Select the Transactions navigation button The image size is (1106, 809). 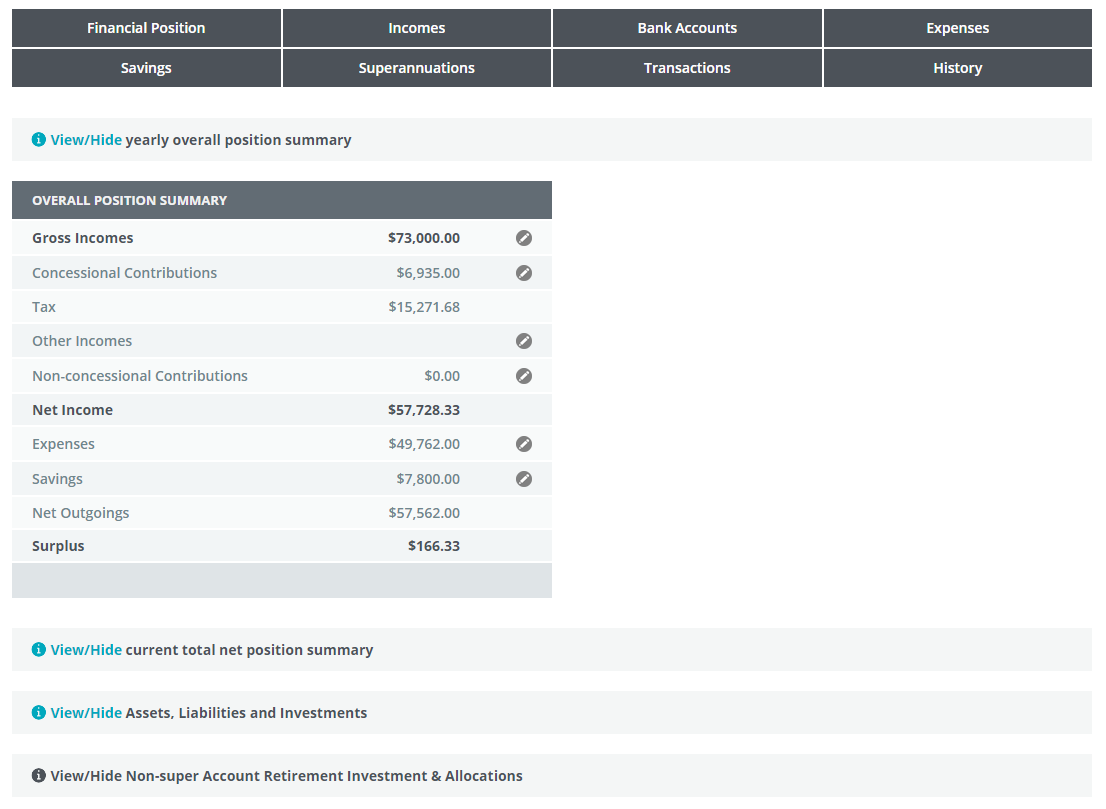[x=687, y=67]
